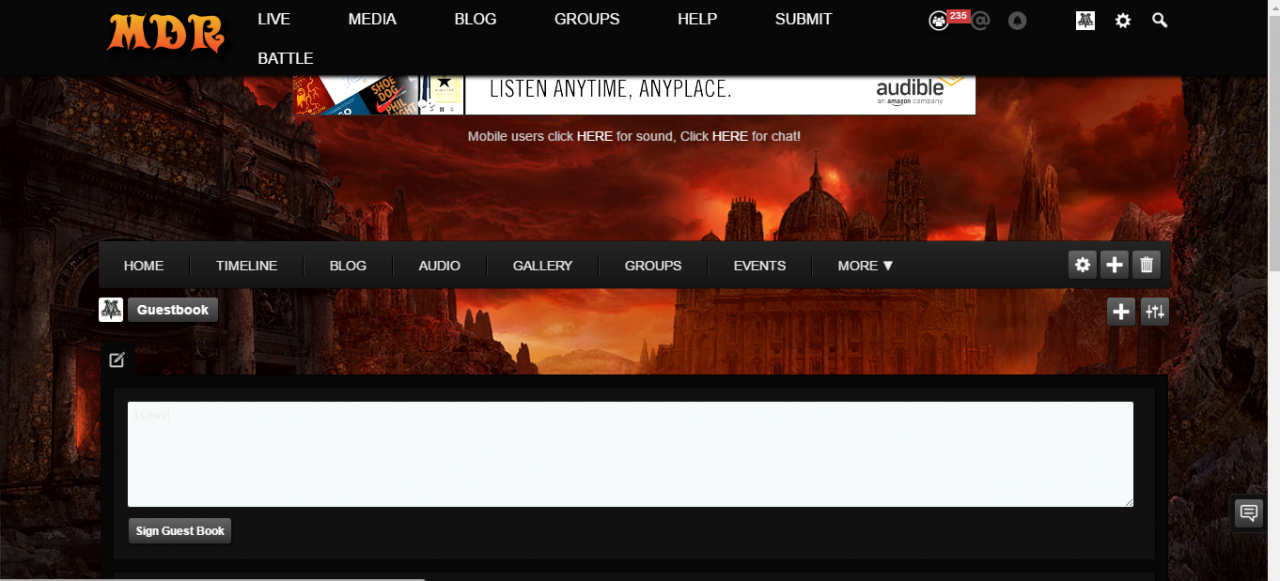Open the MEDIA menu
The width and height of the screenshot is (1280, 581).
[372, 19]
